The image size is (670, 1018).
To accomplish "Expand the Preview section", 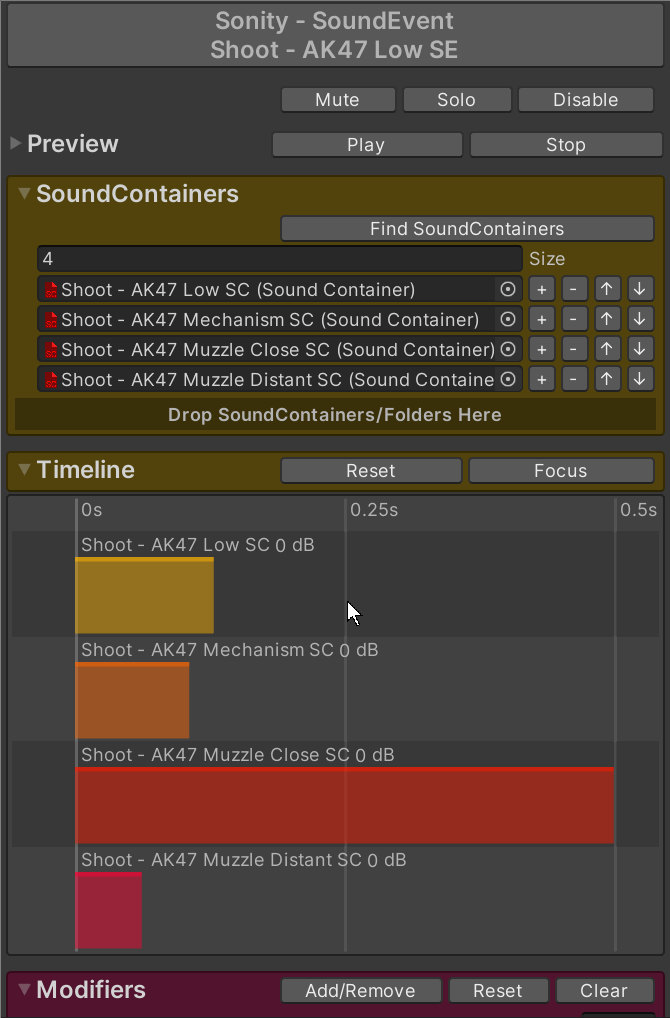I will tap(16, 143).
